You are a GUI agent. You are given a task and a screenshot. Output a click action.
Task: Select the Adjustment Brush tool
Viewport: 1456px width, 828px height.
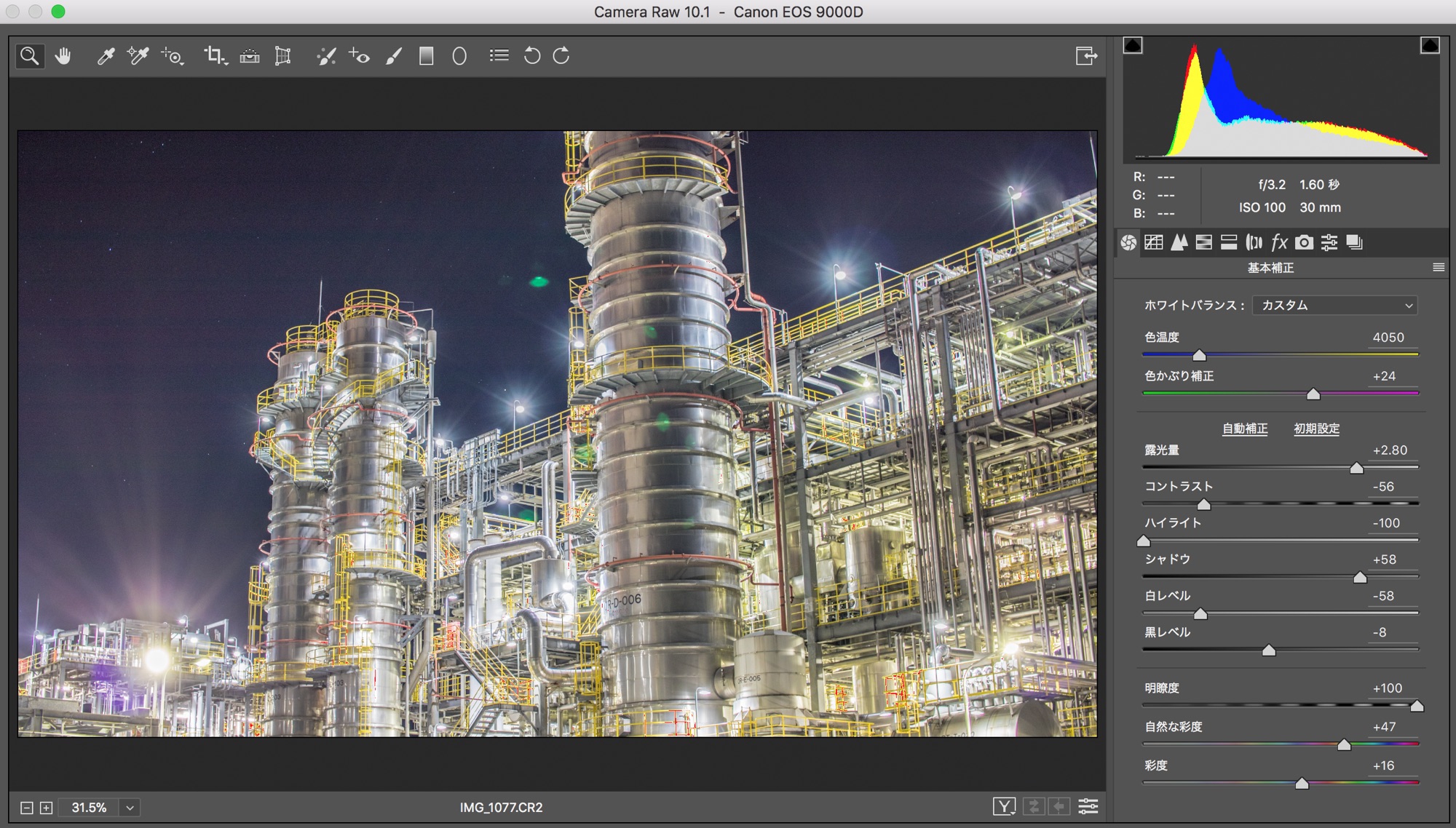(x=394, y=56)
